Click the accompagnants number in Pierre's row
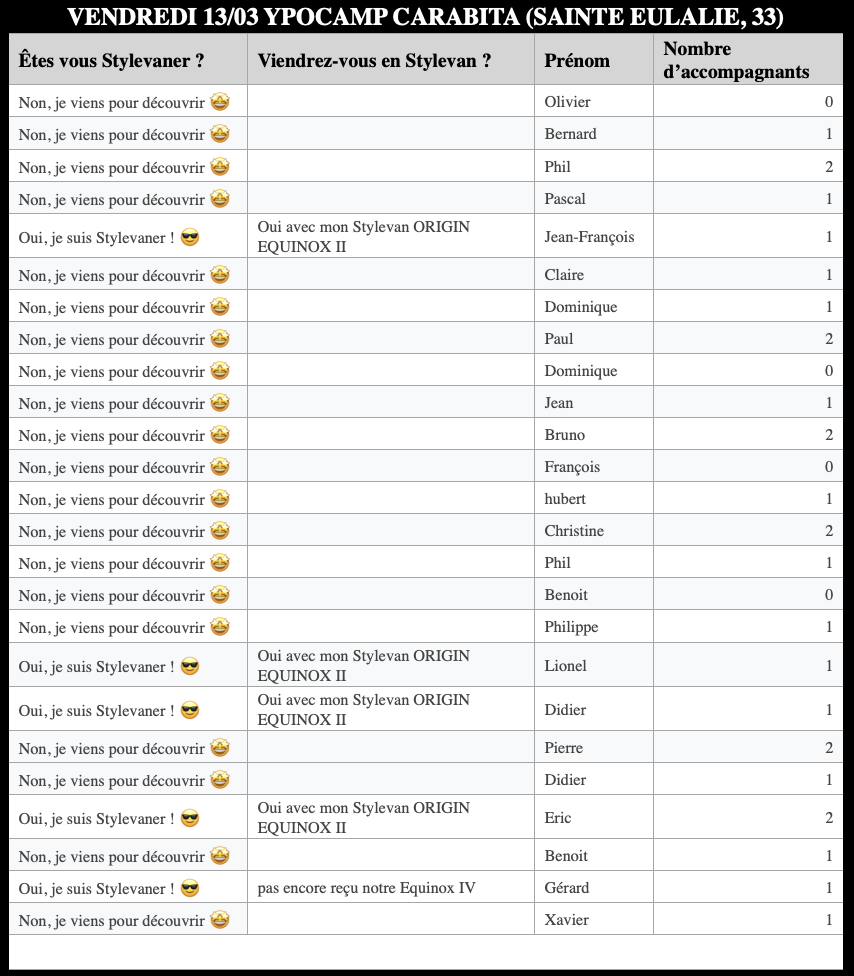The height and width of the screenshot is (976, 854). click(828, 748)
